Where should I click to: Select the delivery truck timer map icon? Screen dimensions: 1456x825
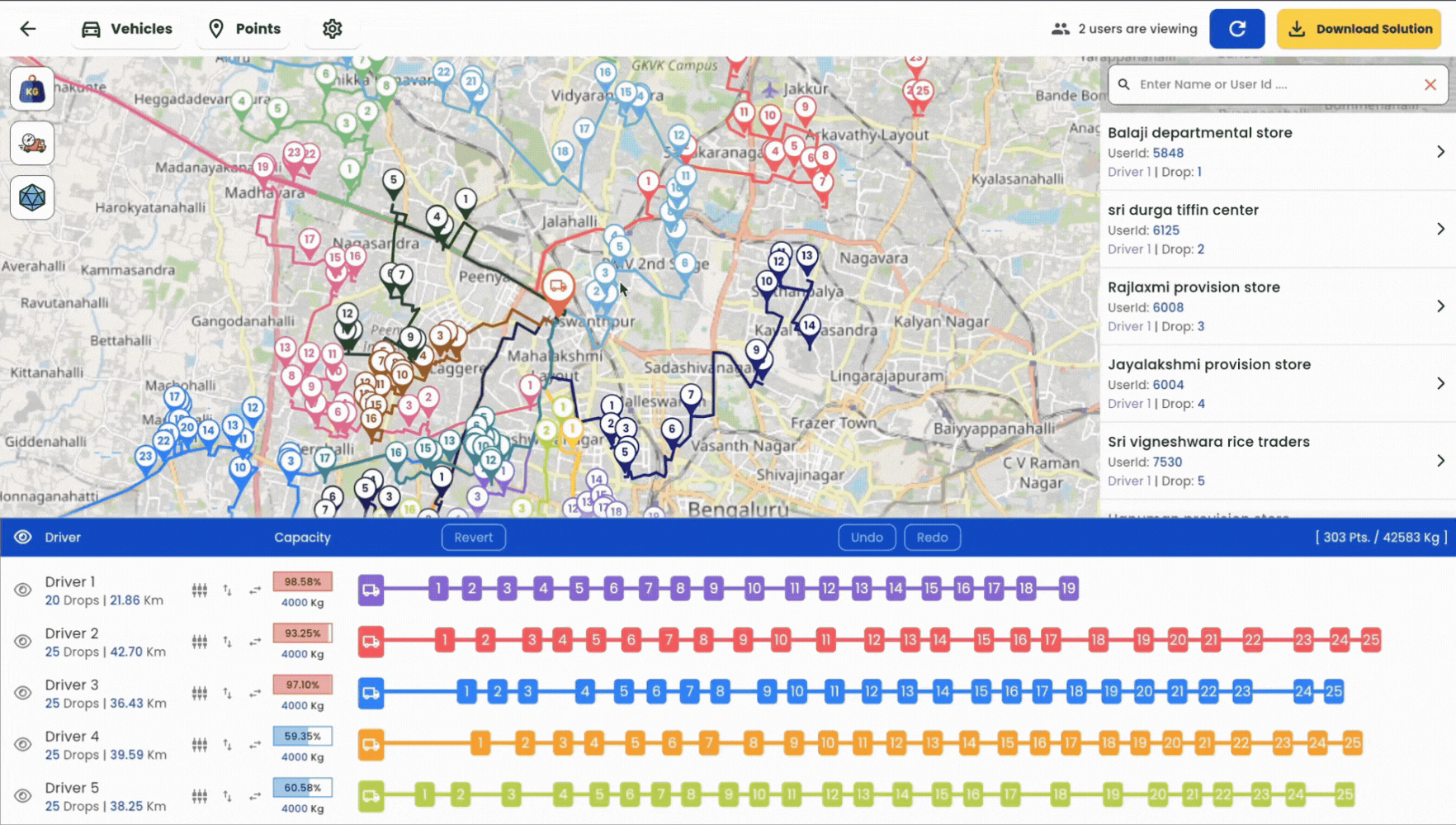tap(32, 143)
